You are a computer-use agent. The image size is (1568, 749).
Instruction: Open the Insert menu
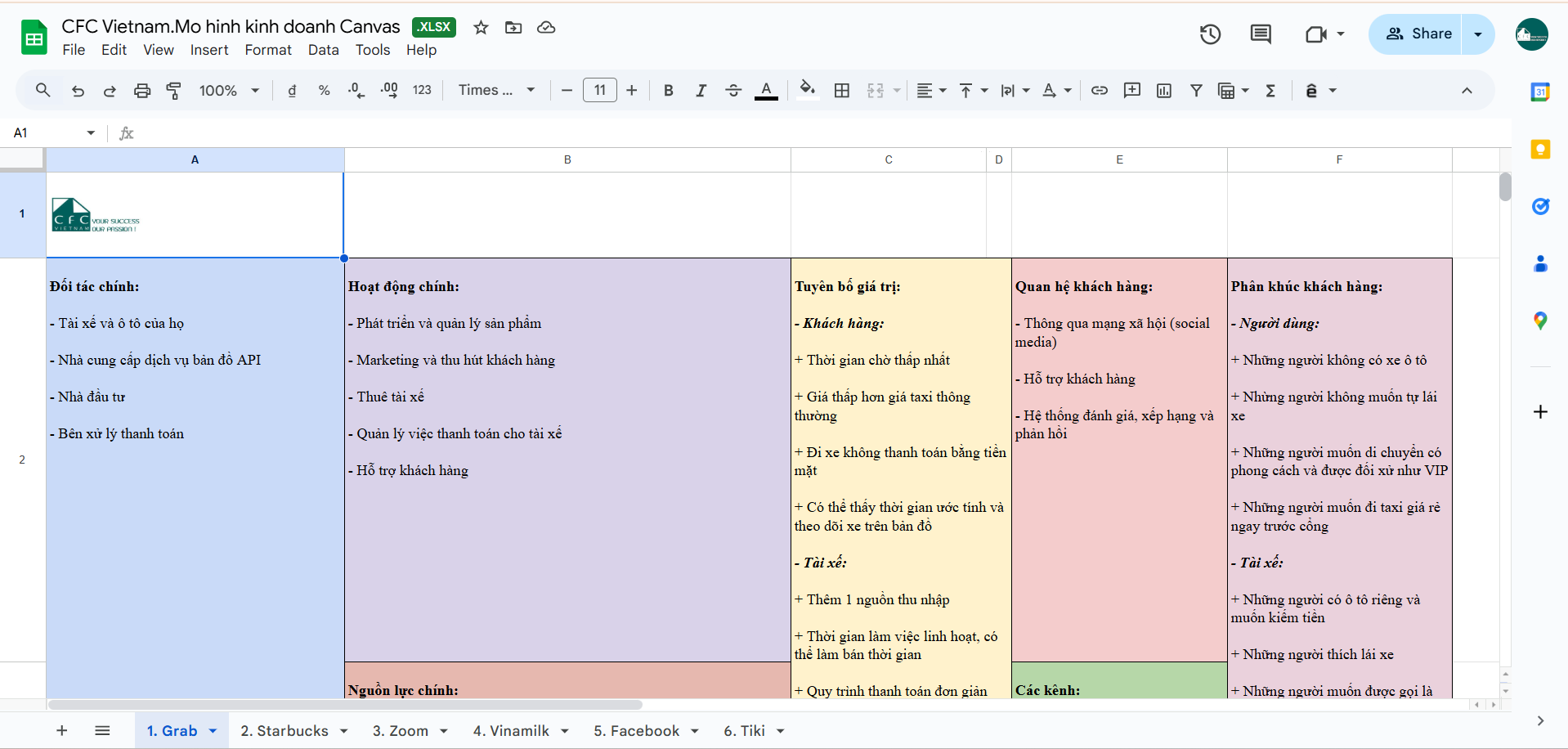click(x=209, y=50)
